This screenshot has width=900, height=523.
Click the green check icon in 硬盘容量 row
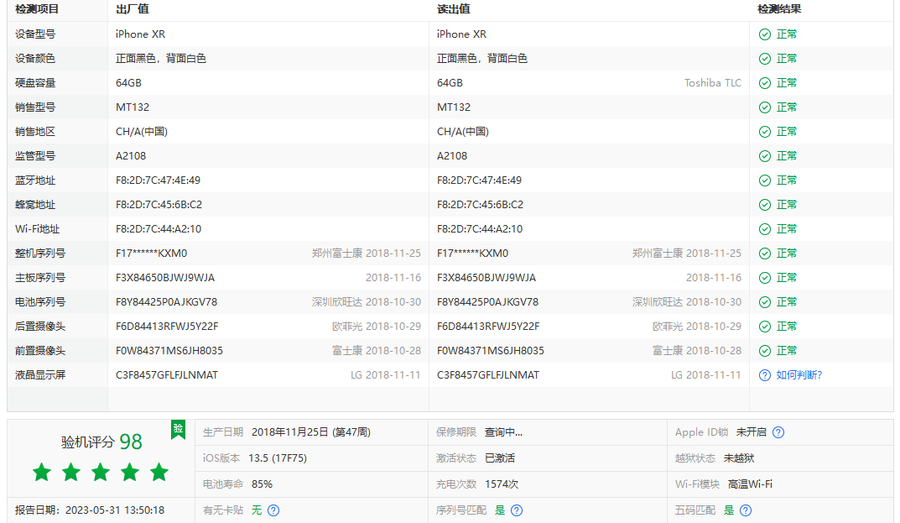765,83
